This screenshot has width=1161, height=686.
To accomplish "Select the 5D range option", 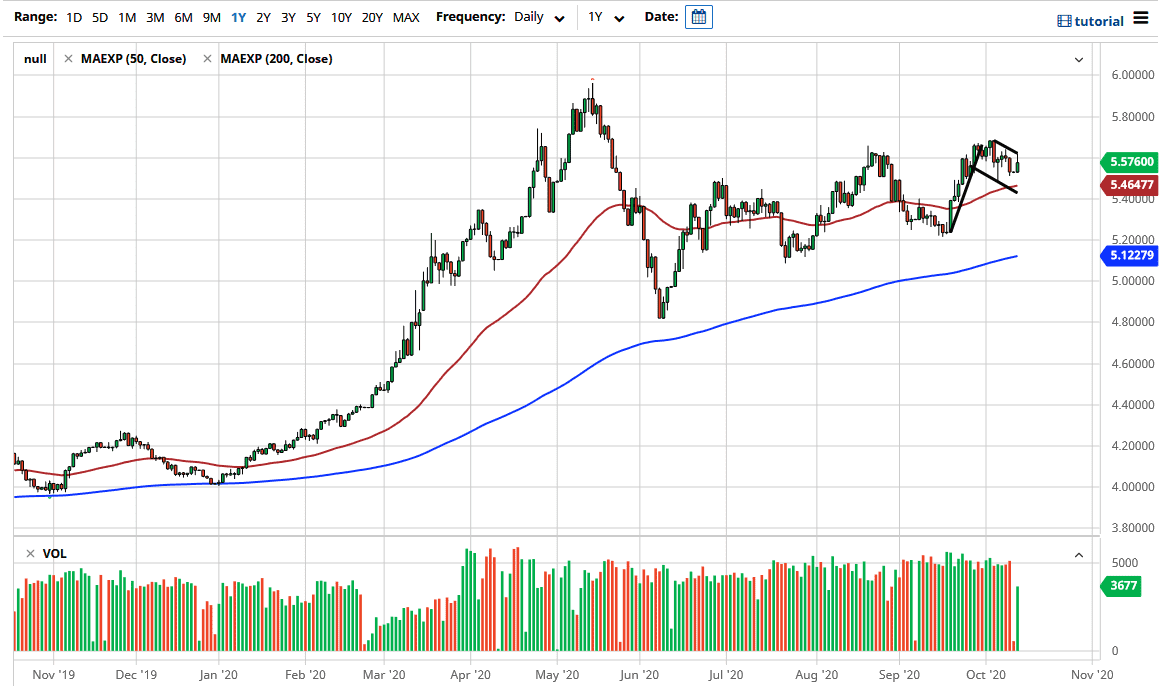I will (x=97, y=17).
